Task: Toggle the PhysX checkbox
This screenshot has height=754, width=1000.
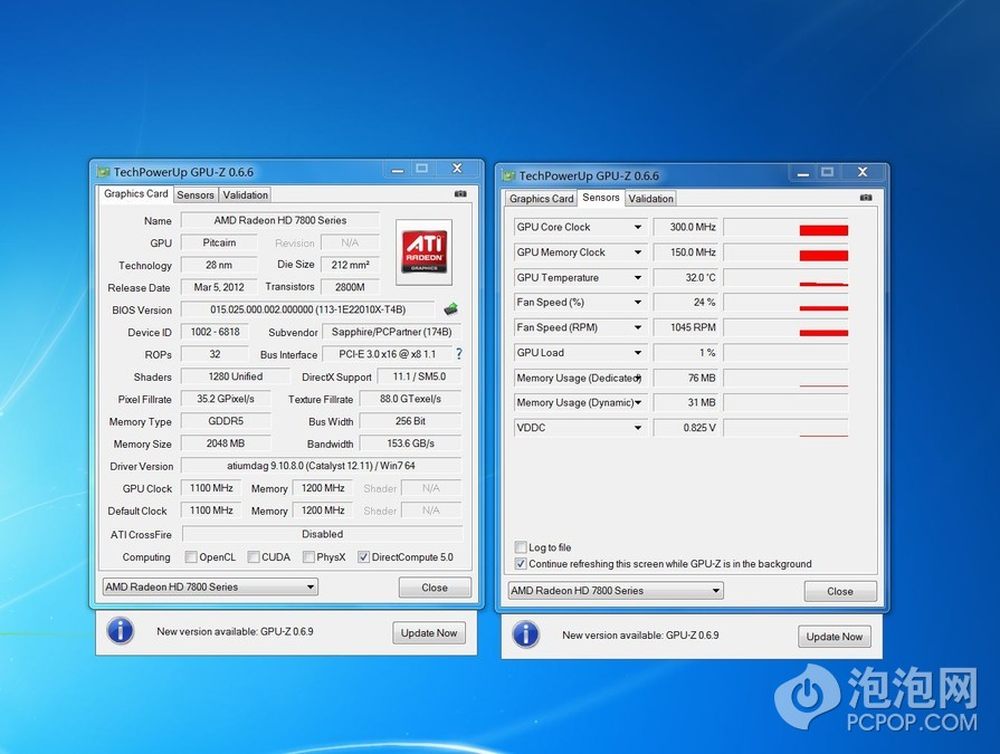Action: point(309,557)
